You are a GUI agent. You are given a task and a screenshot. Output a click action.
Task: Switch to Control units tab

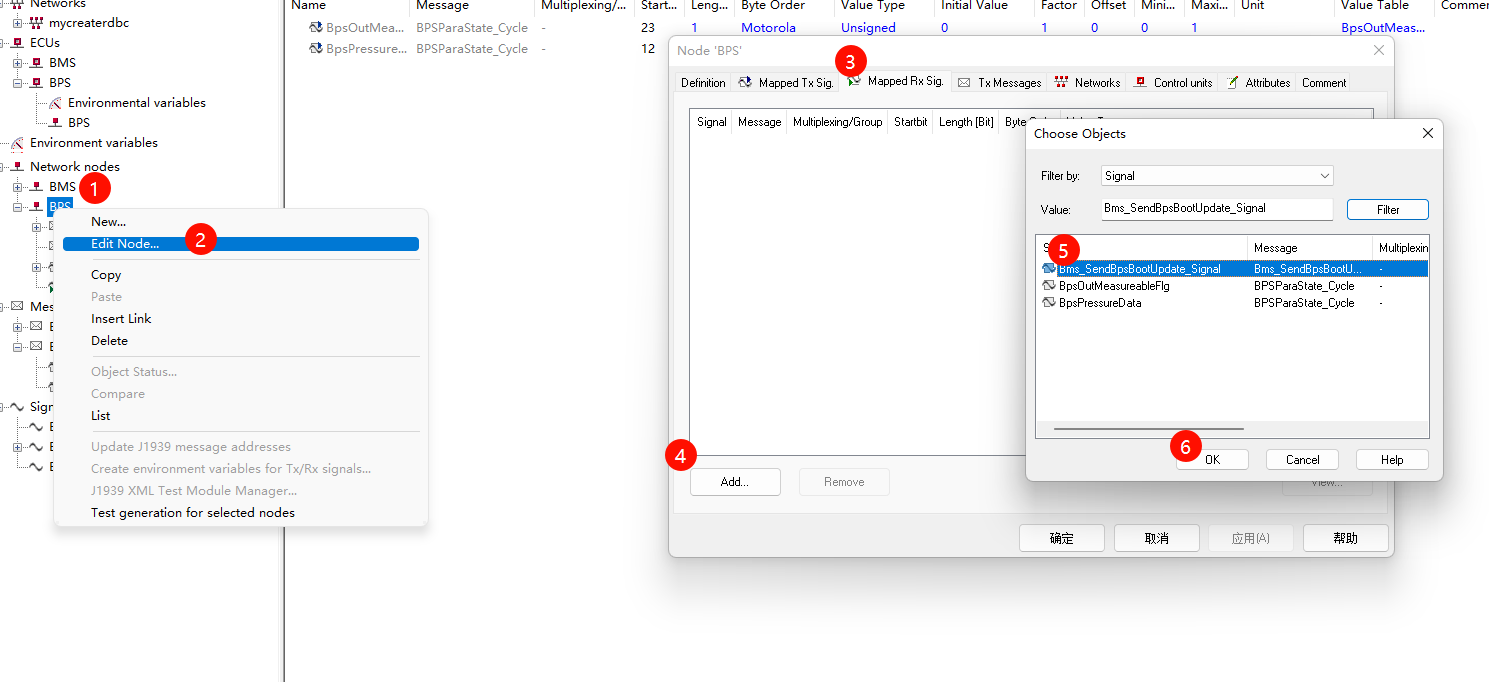[x=1173, y=83]
